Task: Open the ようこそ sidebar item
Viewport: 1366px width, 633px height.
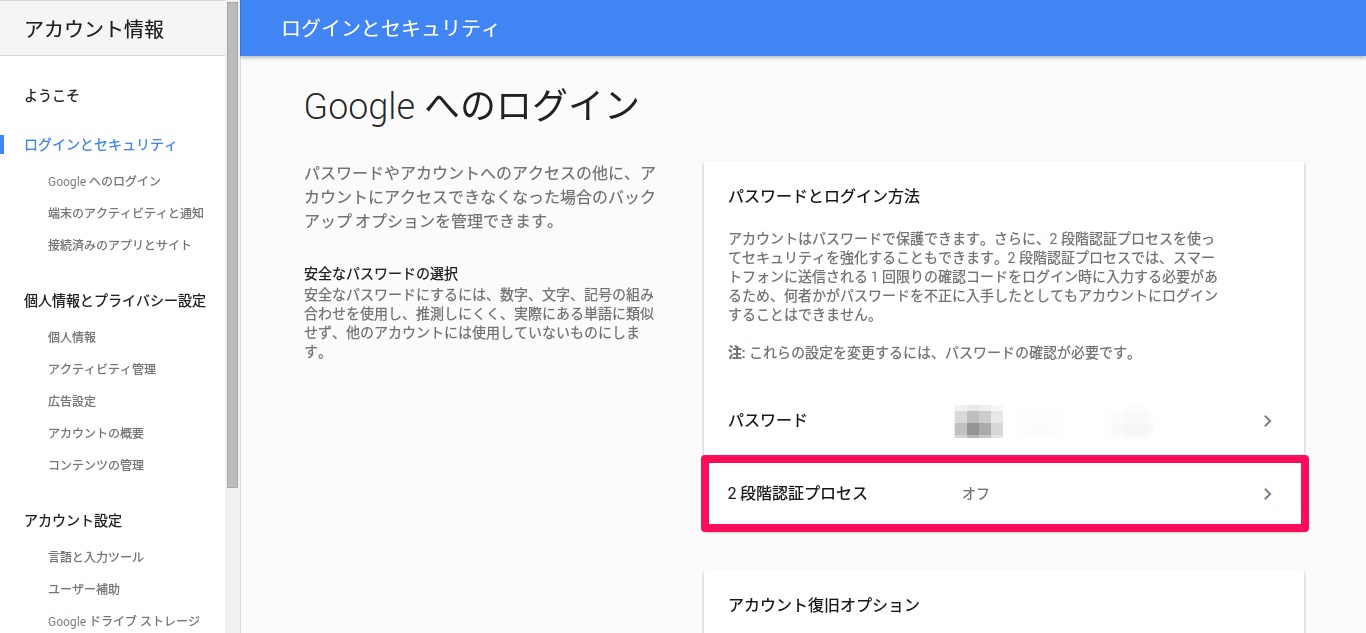Action: (51, 96)
